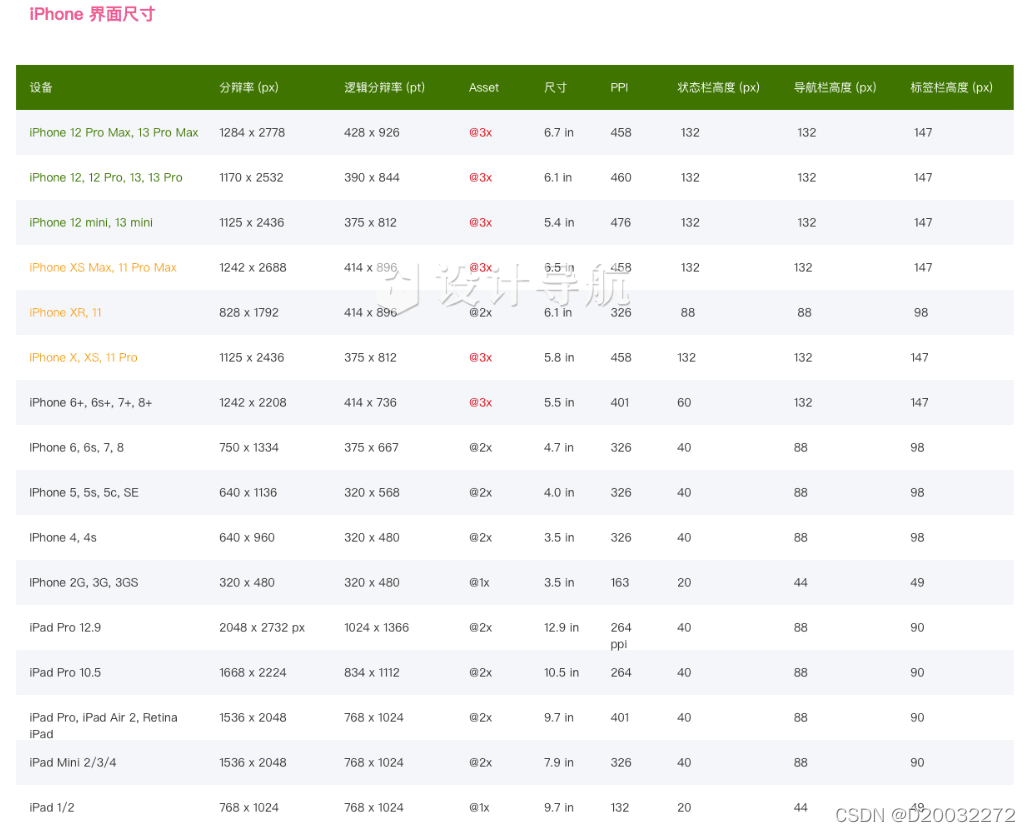Click the resolution value '750 x 1334'
This screenshot has width=1030, height=832.
pyautogui.click(x=249, y=447)
